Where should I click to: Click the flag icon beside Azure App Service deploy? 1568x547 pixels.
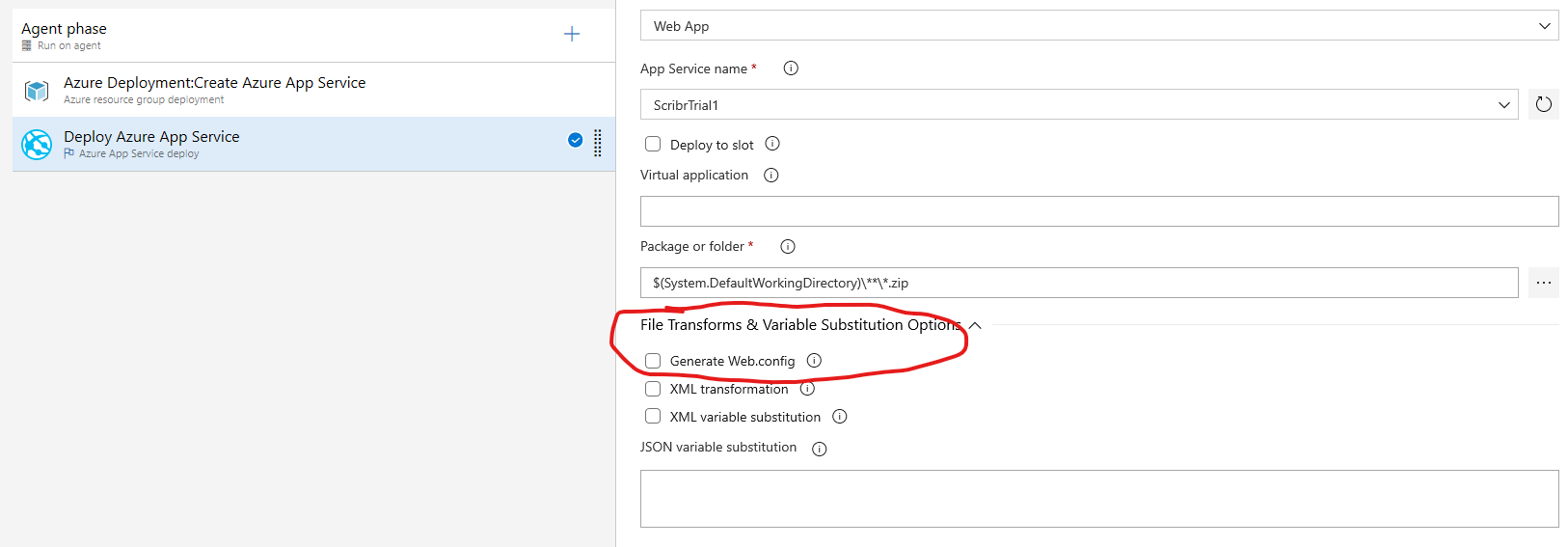69,153
